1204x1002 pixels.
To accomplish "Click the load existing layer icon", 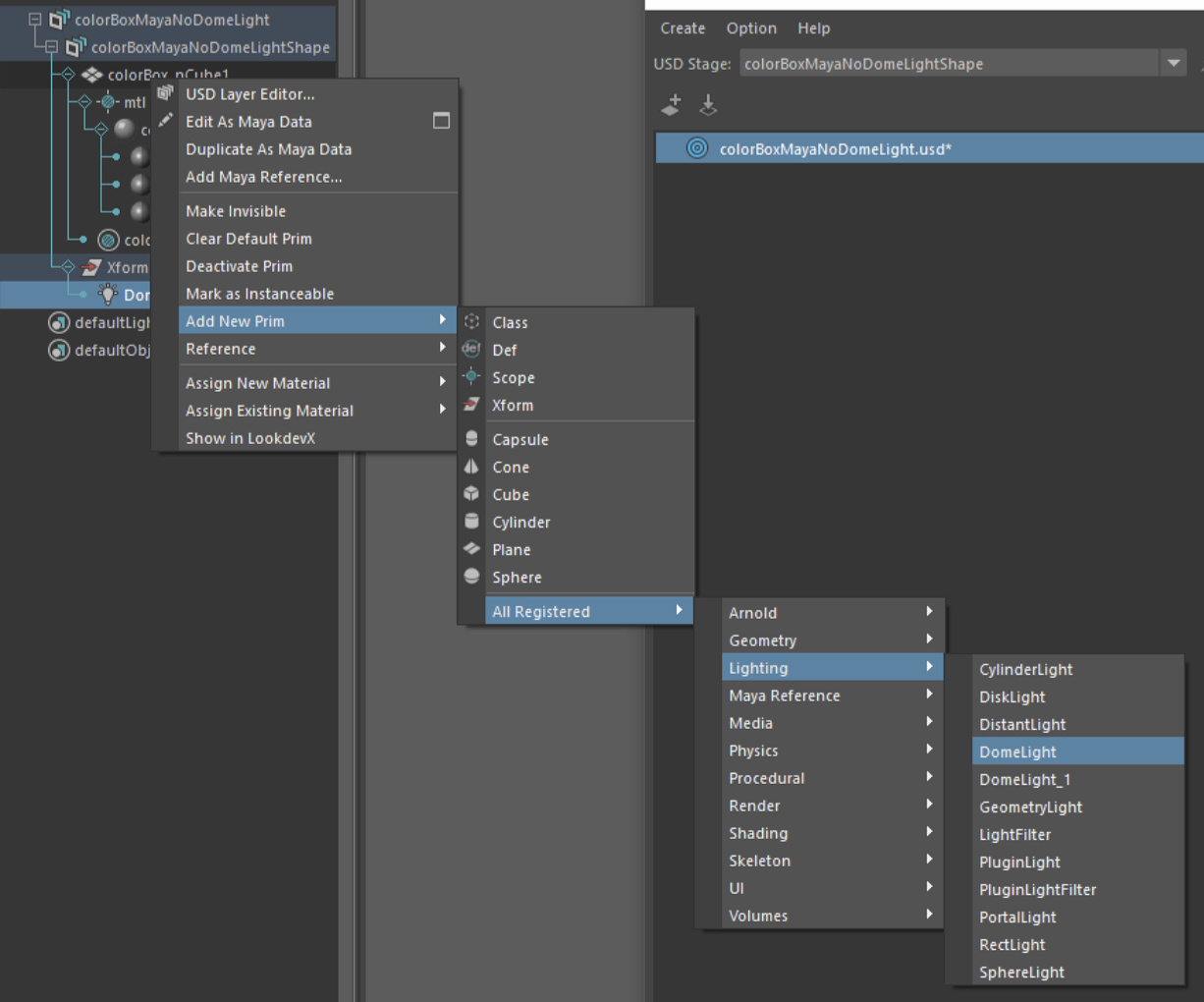I will coord(708,106).
